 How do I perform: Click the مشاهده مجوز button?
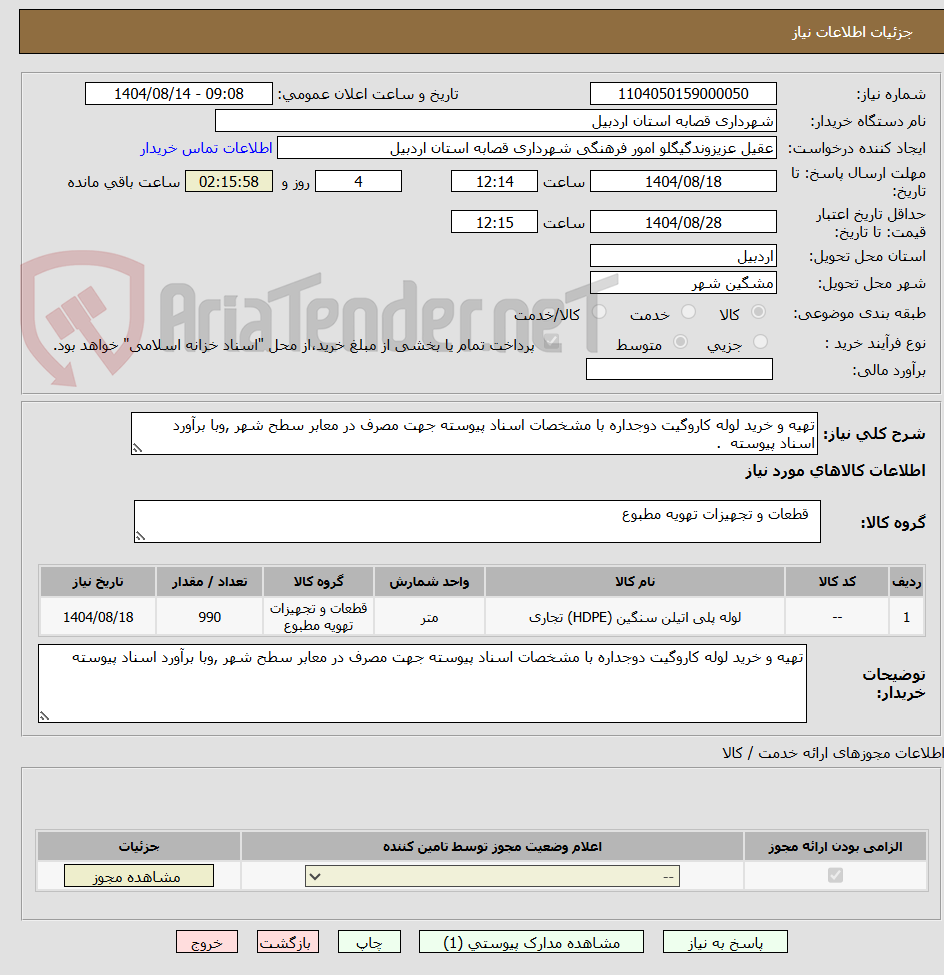(139, 876)
